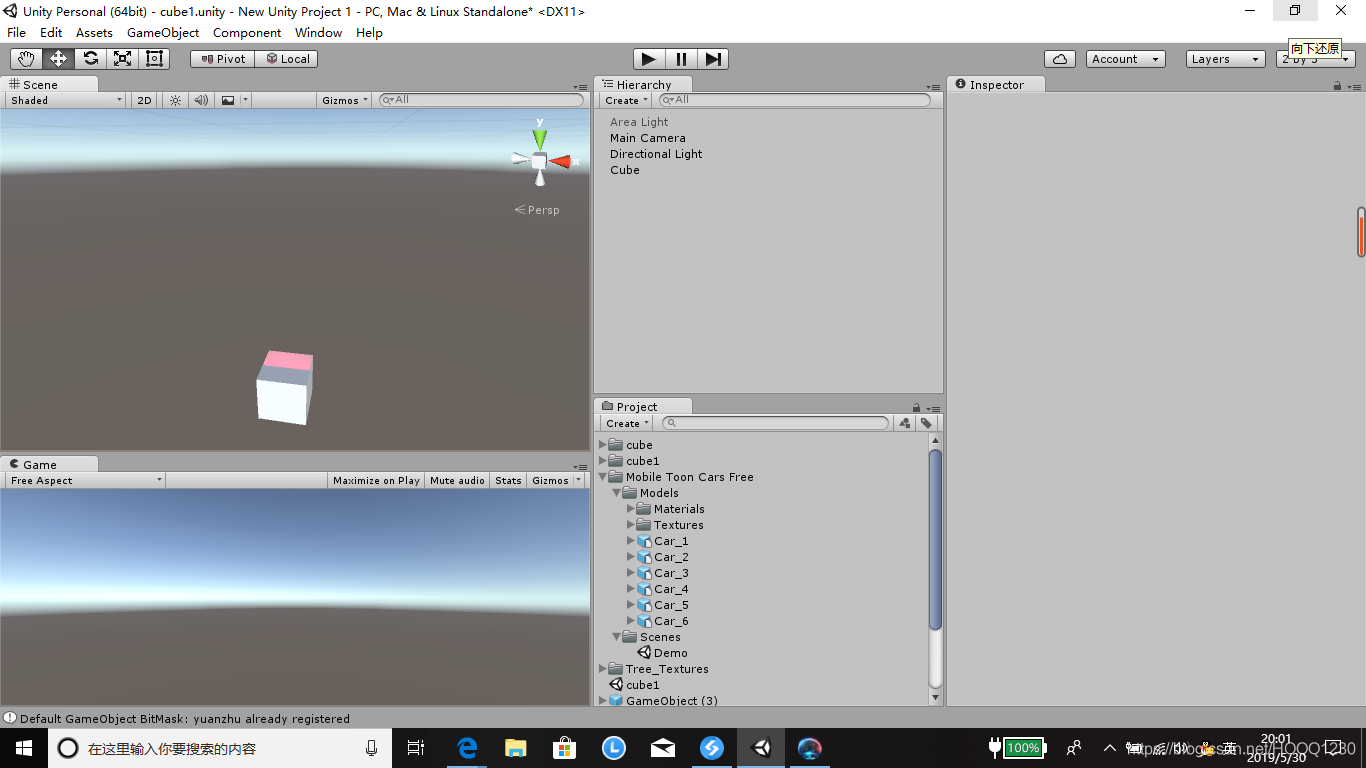1366x768 pixels.
Task: Select Area Light in Hierarchy
Action: pyautogui.click(x=639, y=122)
